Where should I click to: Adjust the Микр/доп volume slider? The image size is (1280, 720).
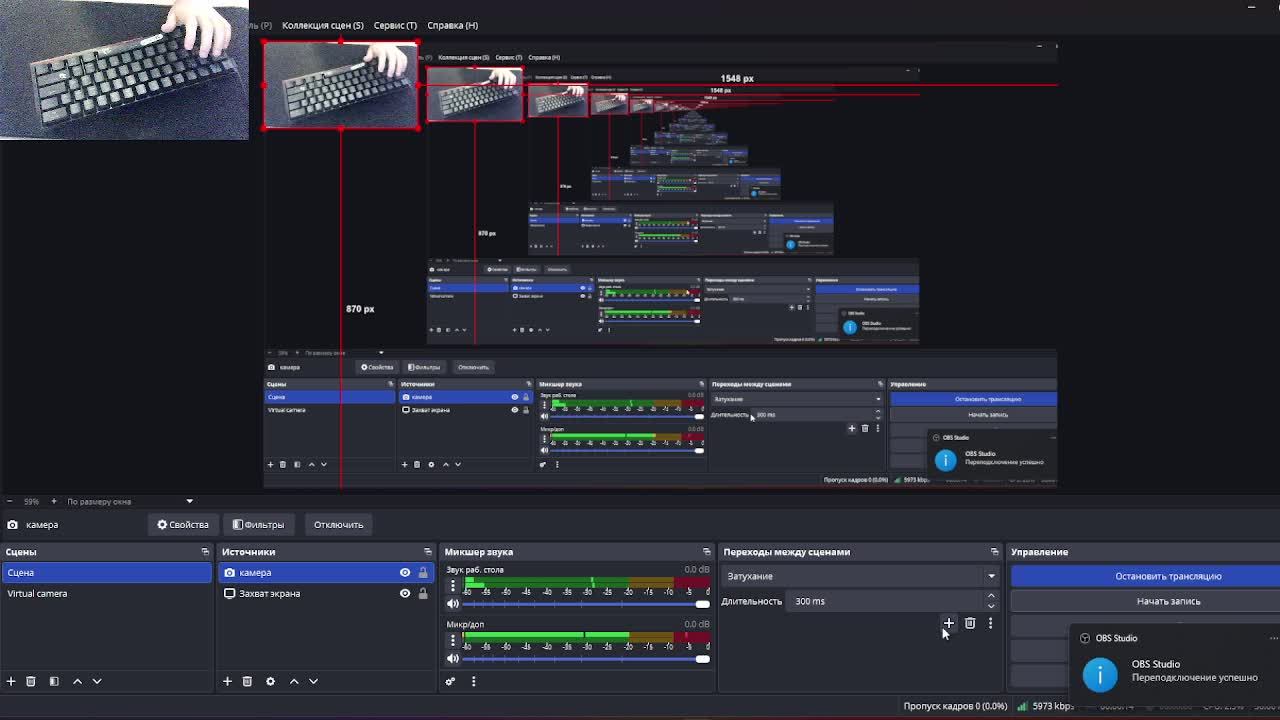click(x=586, y=658)
